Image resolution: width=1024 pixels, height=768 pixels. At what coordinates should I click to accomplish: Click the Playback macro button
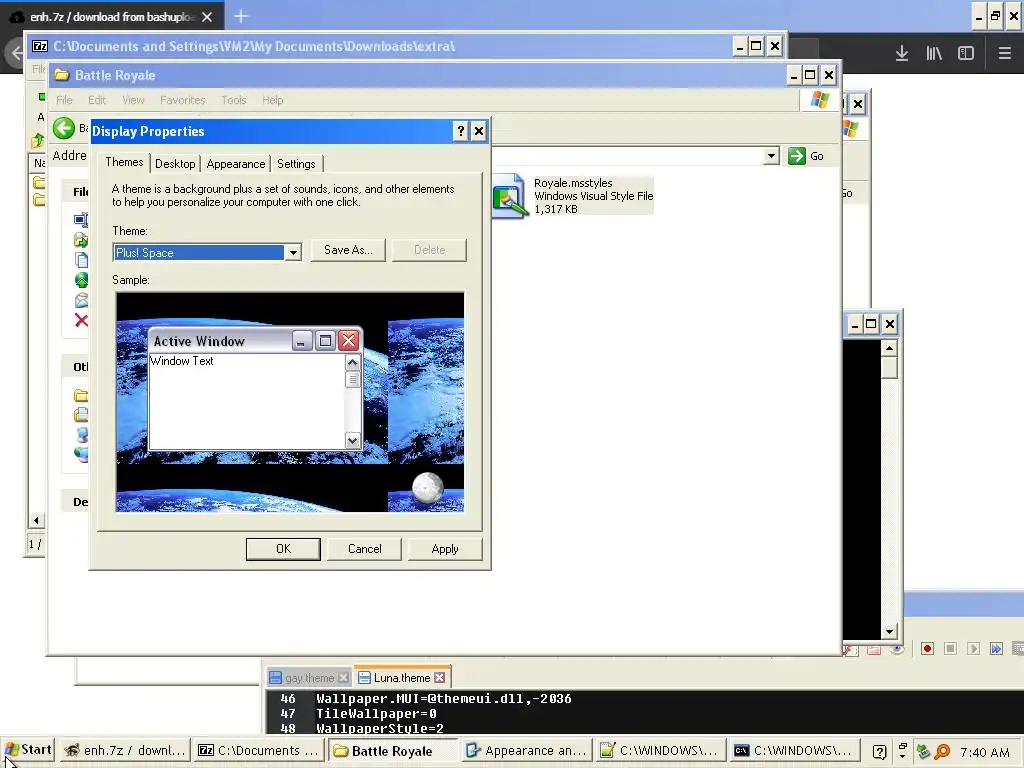click(973, 648)
